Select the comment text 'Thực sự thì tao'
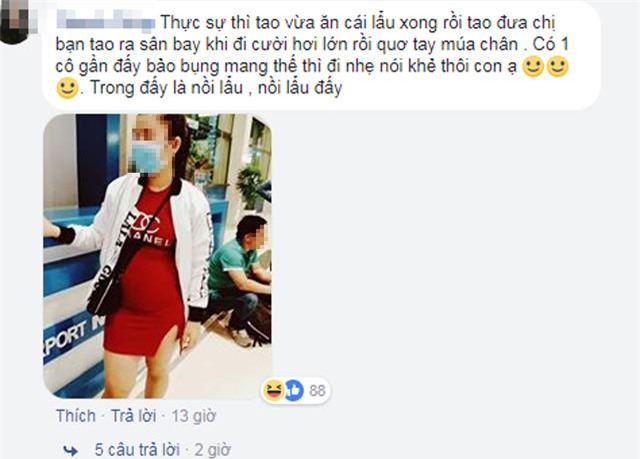Viewport: 640px width, 459px height. pos(206,22)
